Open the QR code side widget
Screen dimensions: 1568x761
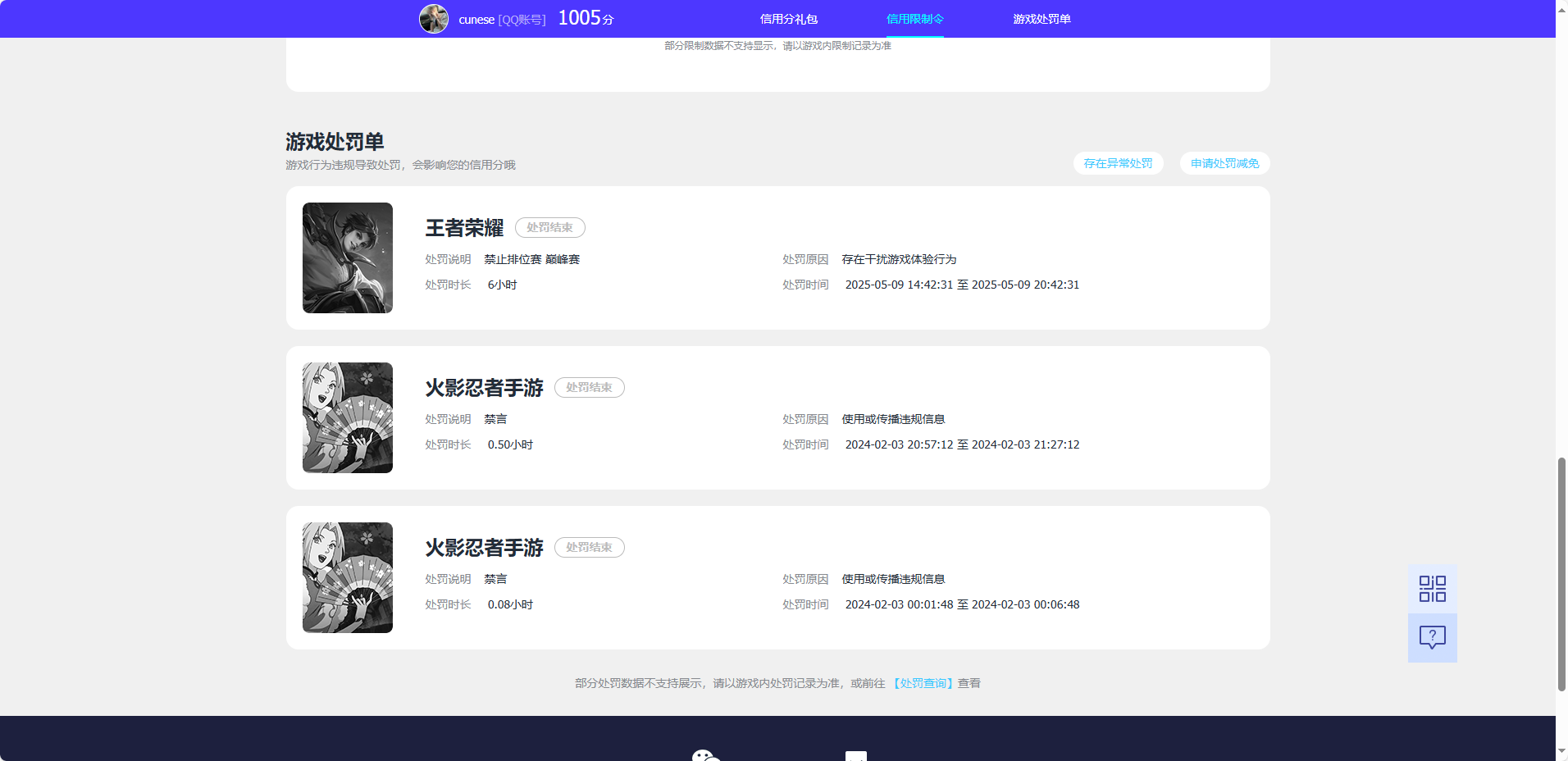point(1433,589)
